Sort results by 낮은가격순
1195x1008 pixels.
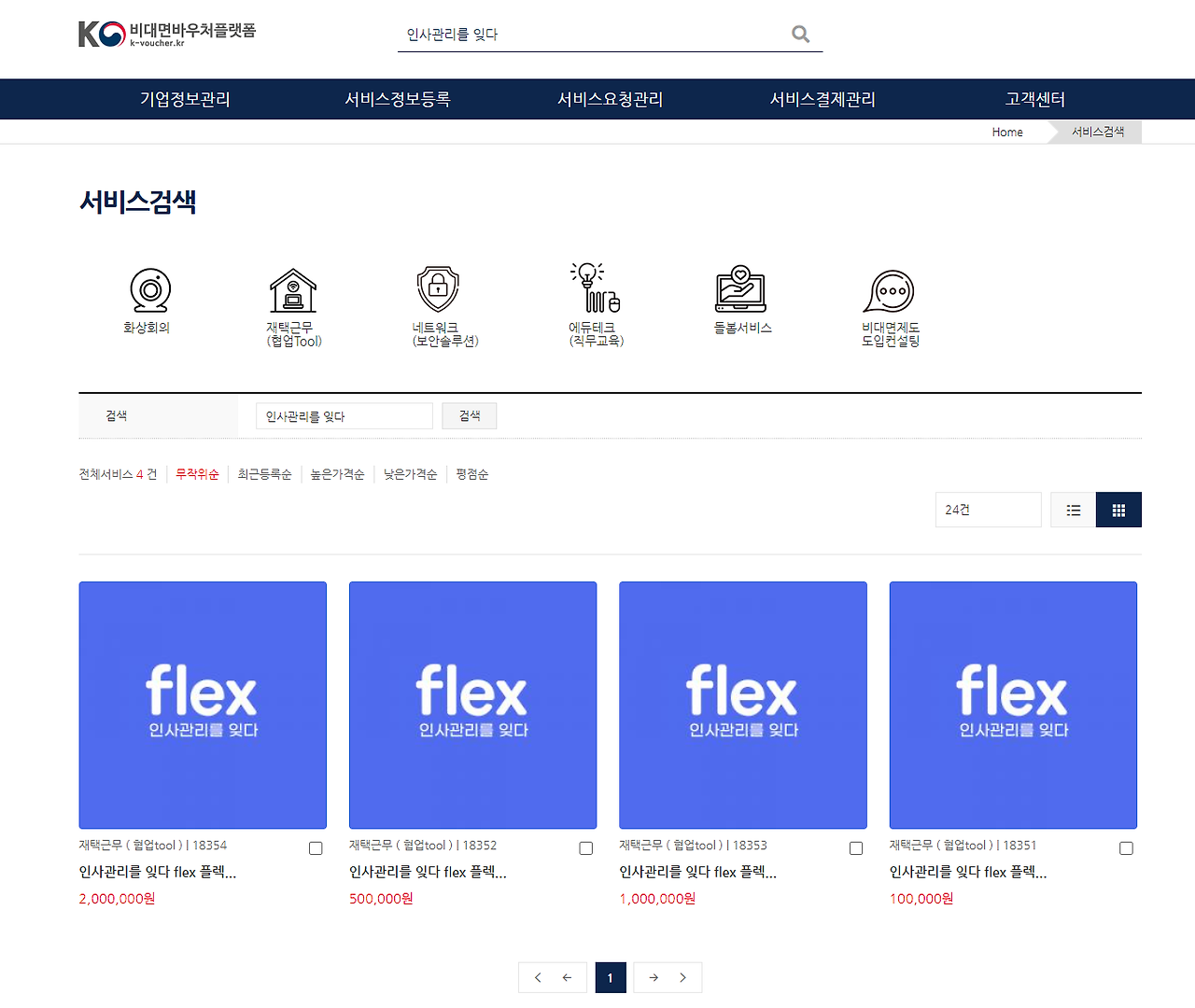point(411,474)
